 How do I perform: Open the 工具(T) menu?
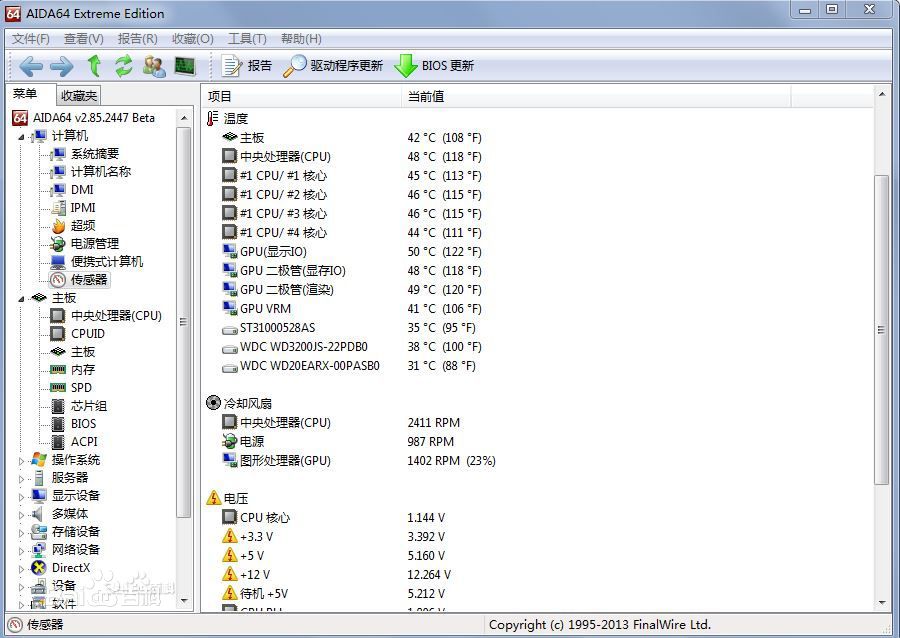247,38
